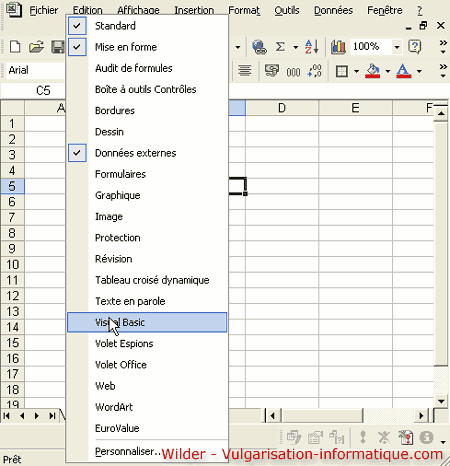Screen dimensions: 450x466
Task: Click the Name Box showing C5
Action: (x=33, y=90)
